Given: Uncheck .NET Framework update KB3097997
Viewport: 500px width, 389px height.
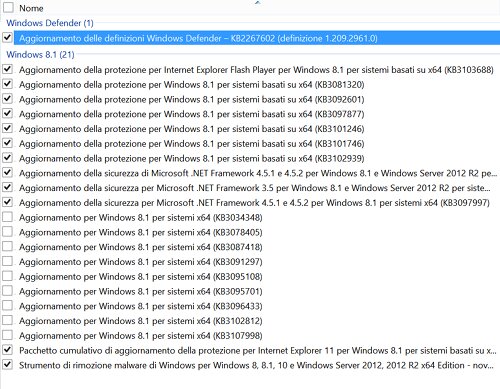Looking at the screenshot, I should tap(8, 202).
